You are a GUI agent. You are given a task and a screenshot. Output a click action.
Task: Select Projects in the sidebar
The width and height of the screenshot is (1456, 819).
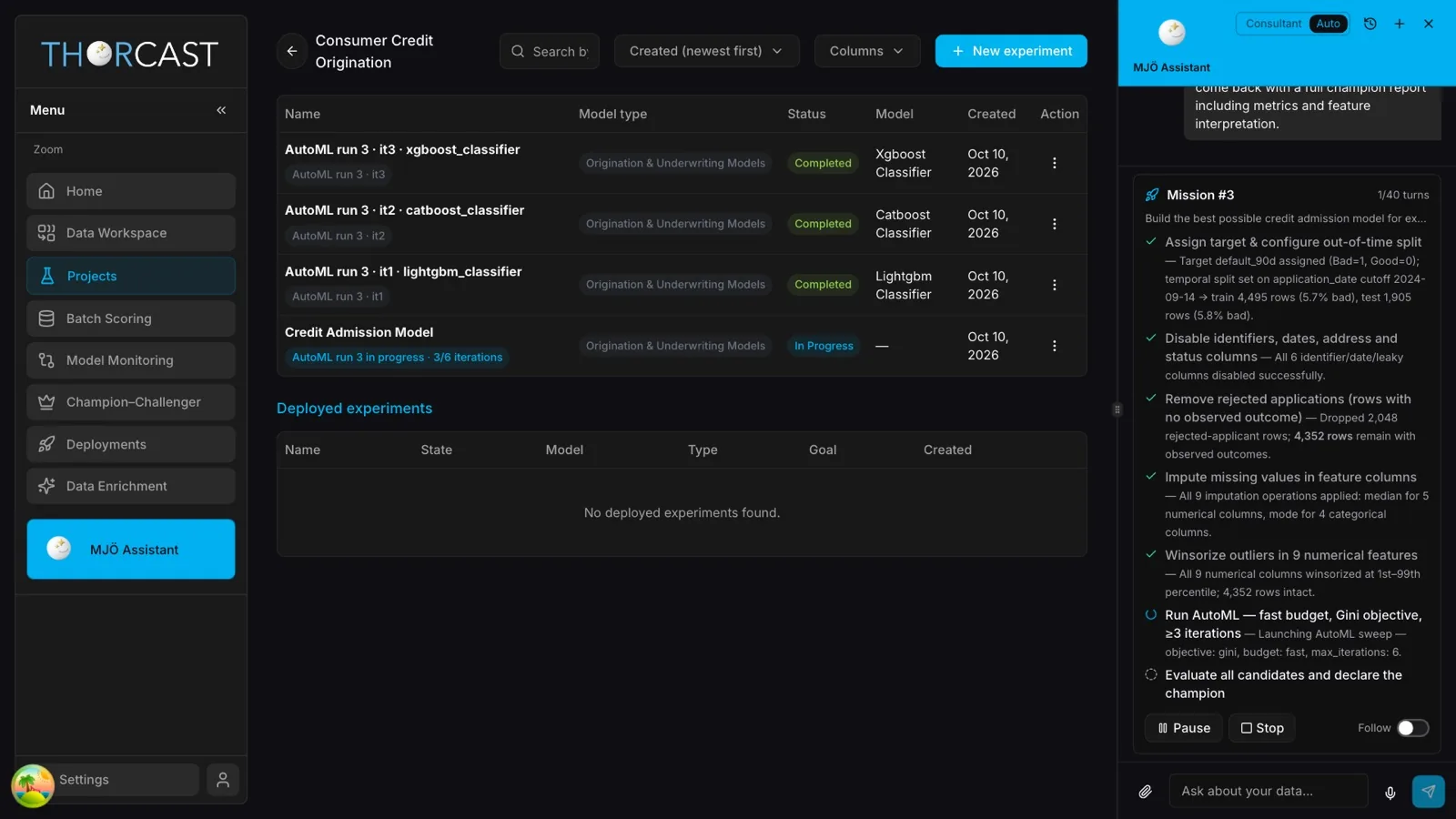131,276
